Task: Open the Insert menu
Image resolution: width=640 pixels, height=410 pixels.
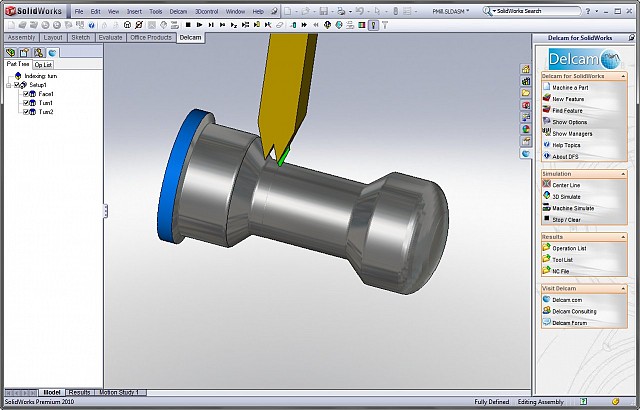Action: tap(134, 11)
